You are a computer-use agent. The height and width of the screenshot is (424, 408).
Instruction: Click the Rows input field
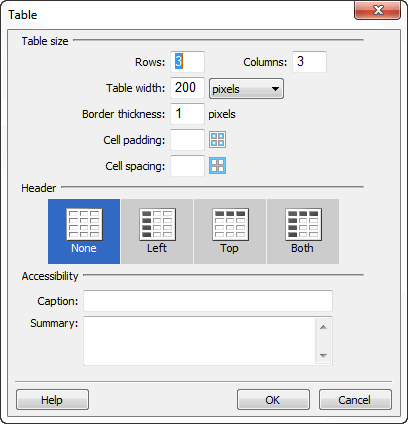pos(187,62)
